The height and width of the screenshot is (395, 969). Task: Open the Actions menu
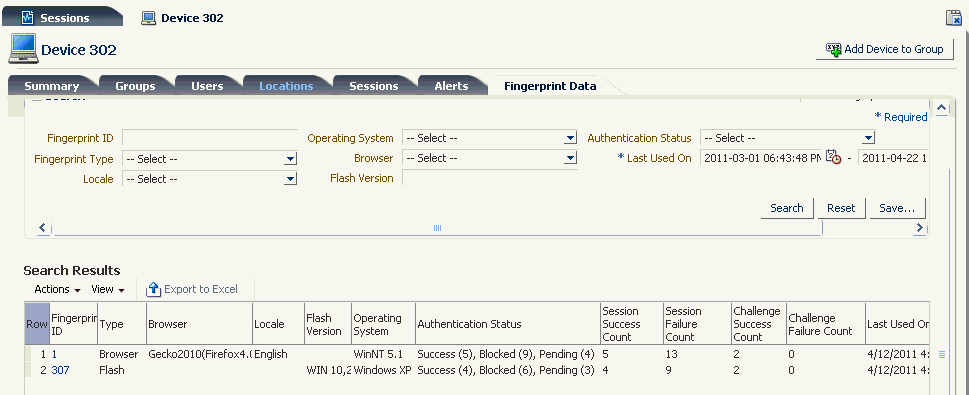point(57,289)
